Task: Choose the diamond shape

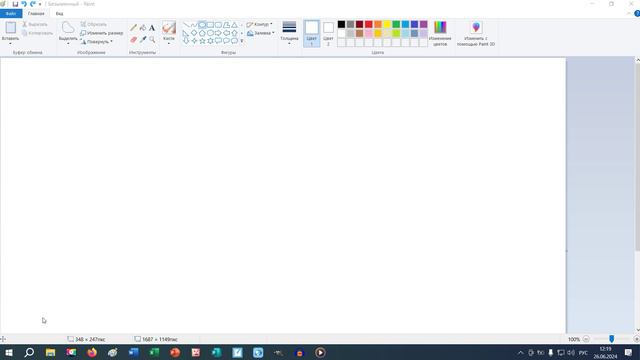Action: (x=194, y=33)
